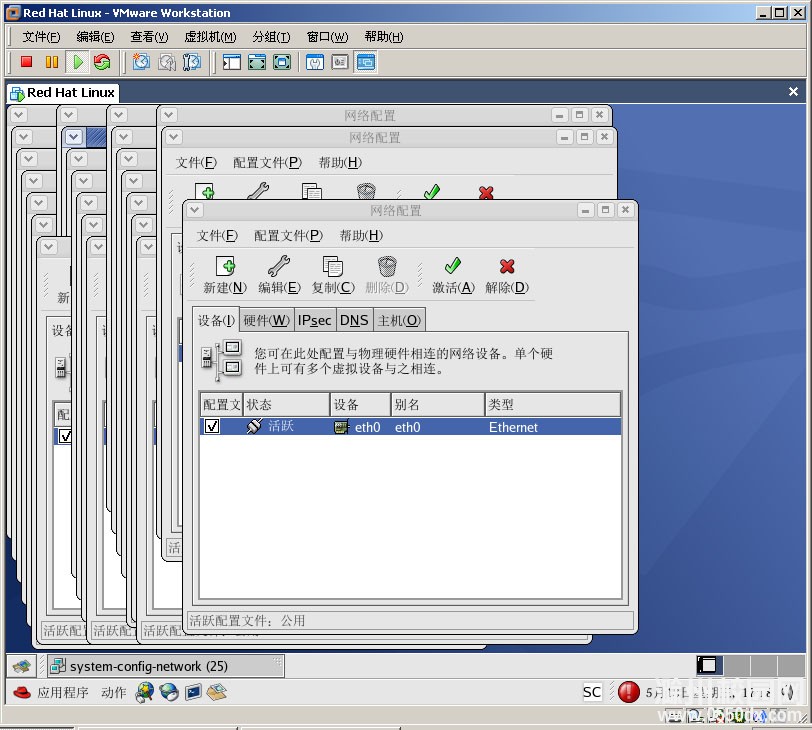Click the 编辑(E) wrench icon
Image resolution: width=812 pixels, height=730 pixels.
point(279,267)
